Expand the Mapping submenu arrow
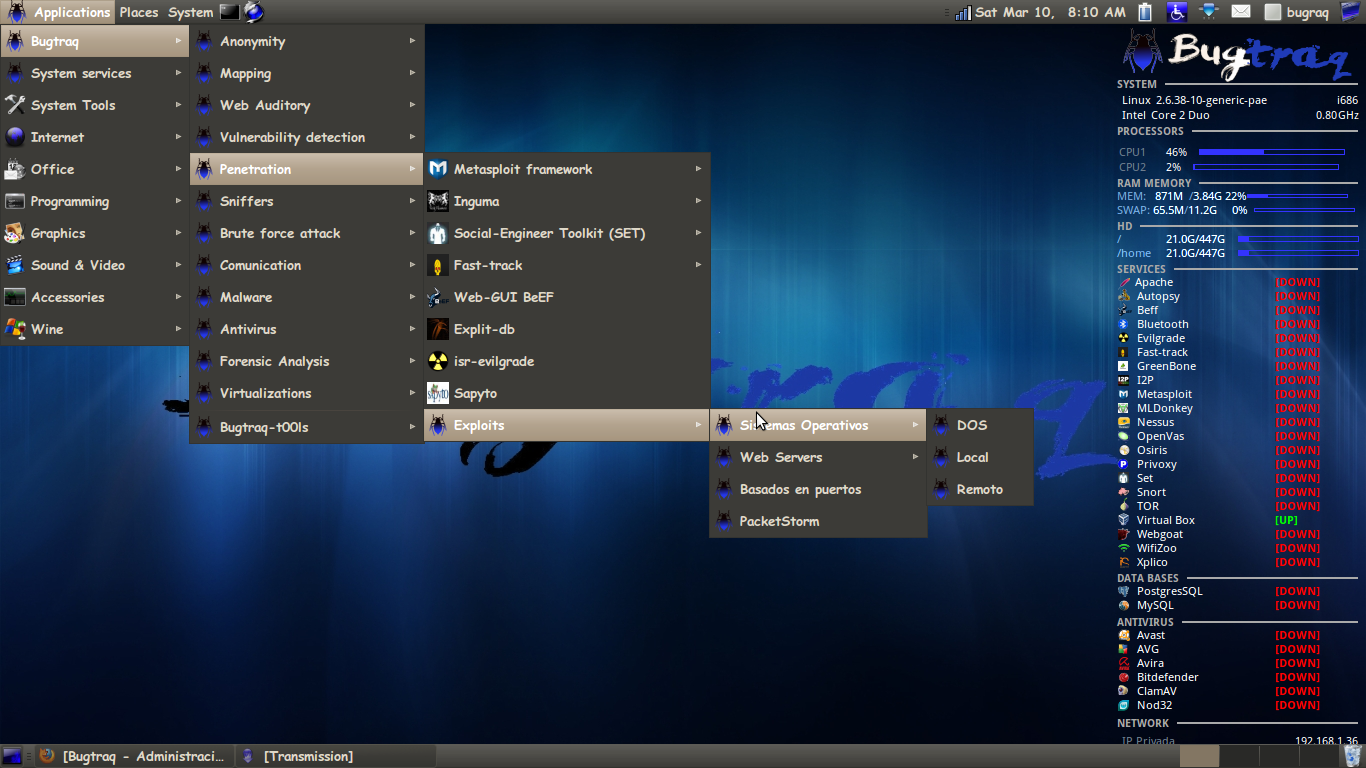The height and width of the screenshot is (768, 1366). click(412, 73)
